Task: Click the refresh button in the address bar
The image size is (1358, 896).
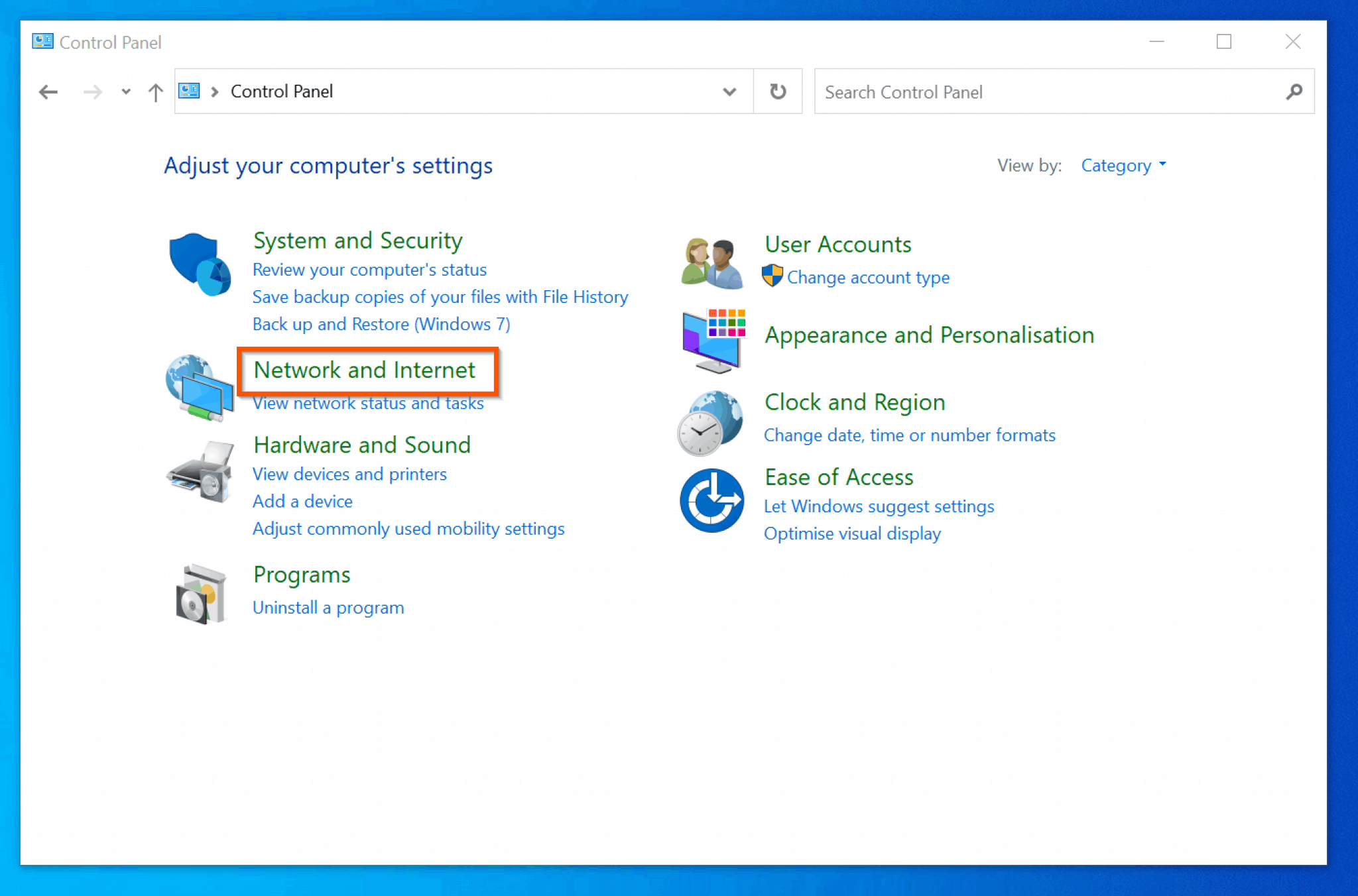Action: (x=777, y=91)
